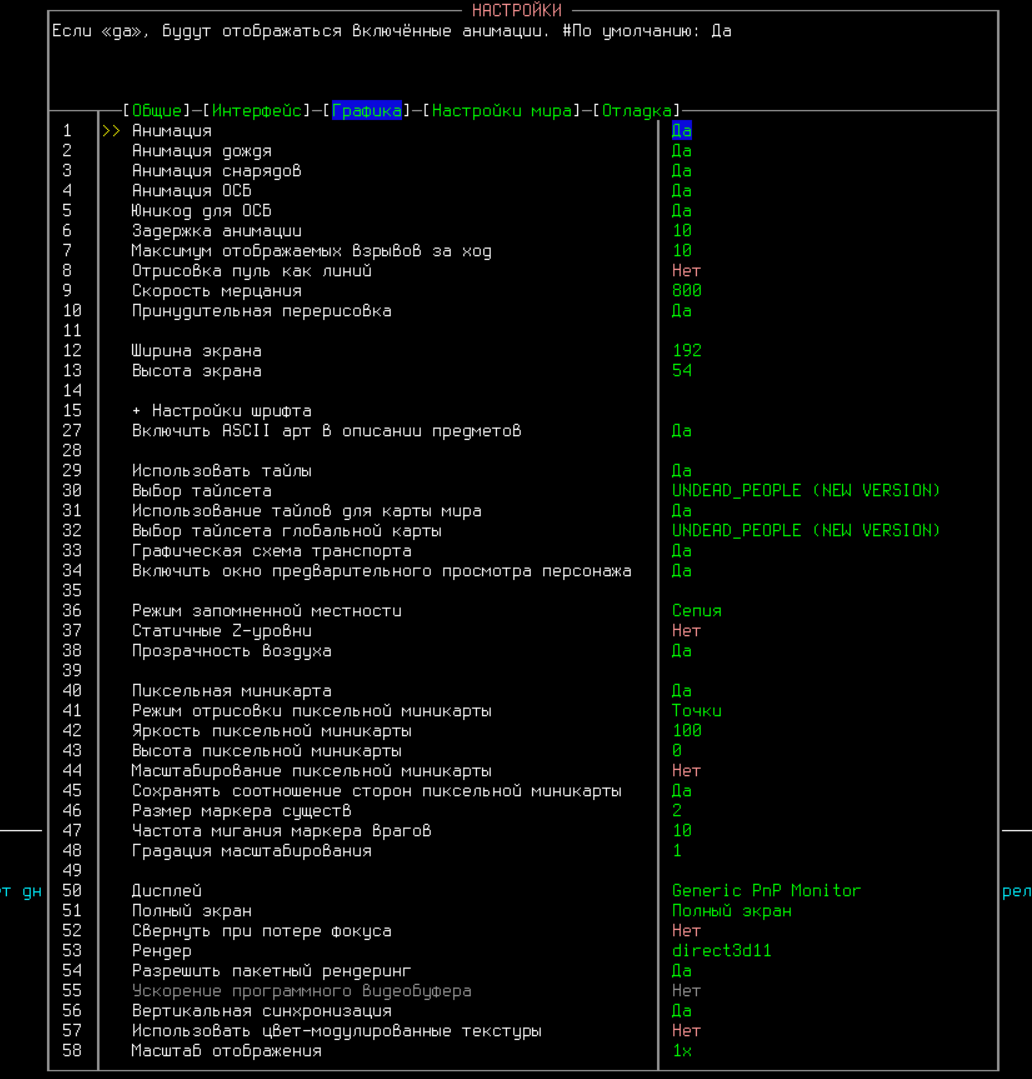Viewport: 1032px width, 1079px height.
Task: Edit Яркость пиксельной миникарты value 100
Action: click(x=687, y=730)
